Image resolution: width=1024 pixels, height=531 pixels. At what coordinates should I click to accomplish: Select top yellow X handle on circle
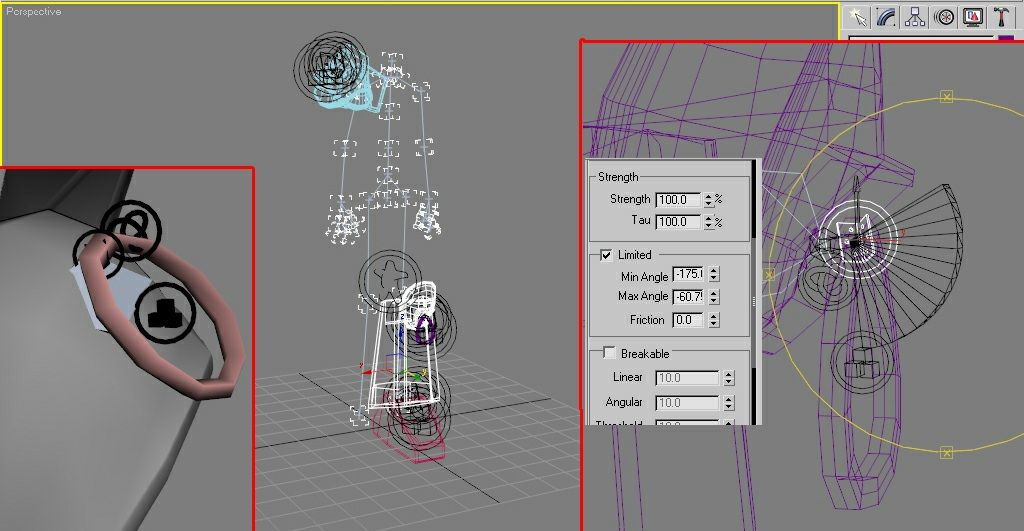click(x=946, y=97)
